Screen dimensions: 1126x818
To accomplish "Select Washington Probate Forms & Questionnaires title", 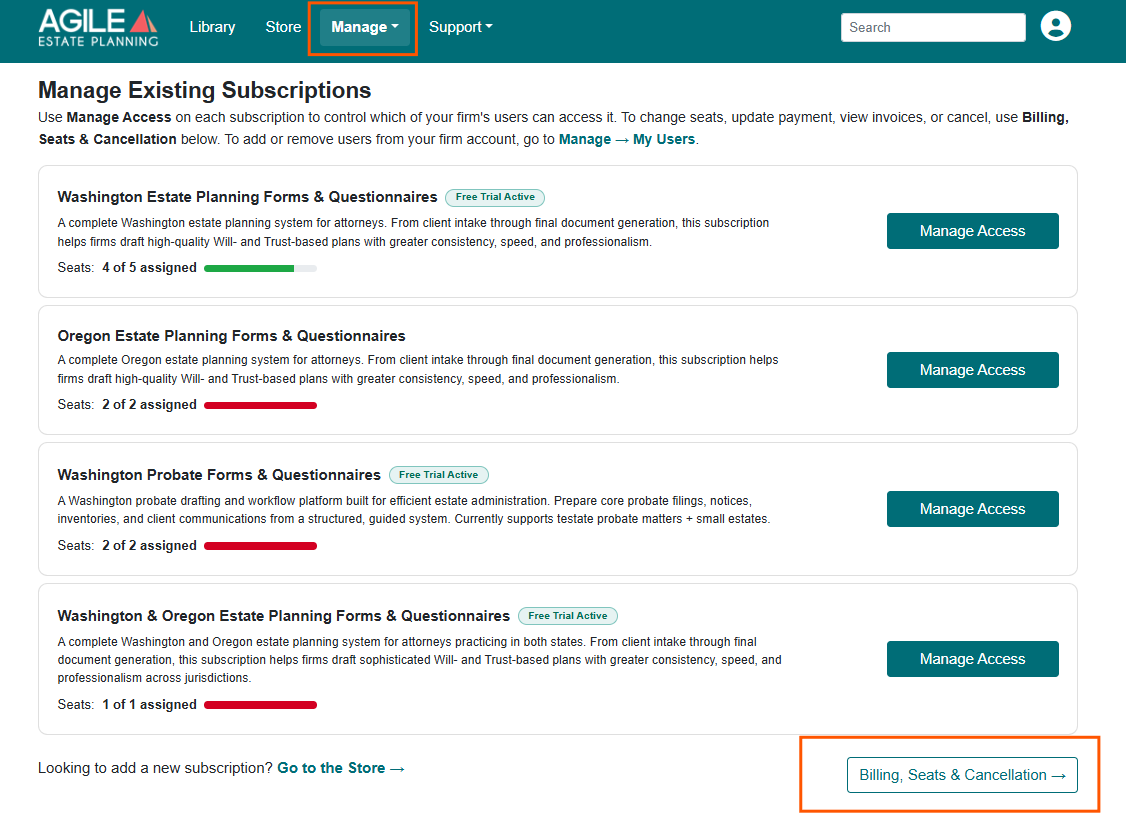I will 219,475.
